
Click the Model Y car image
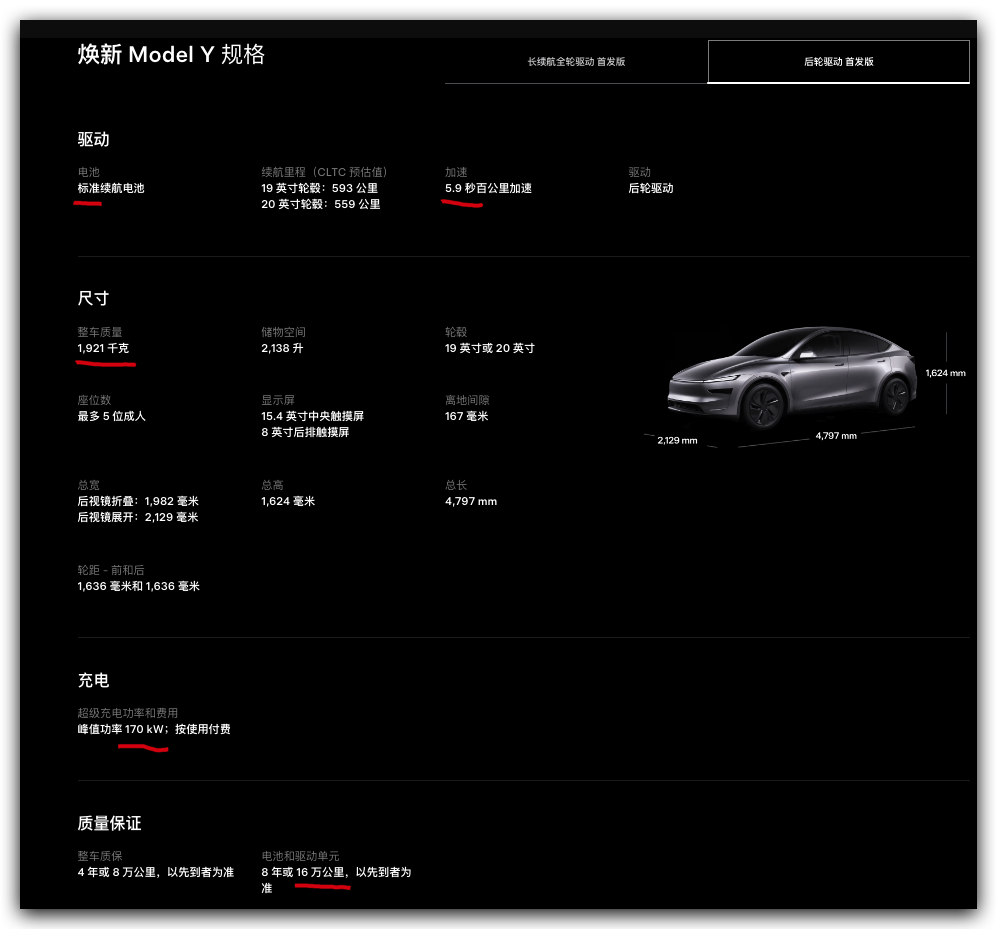click(x=791, y=376)
